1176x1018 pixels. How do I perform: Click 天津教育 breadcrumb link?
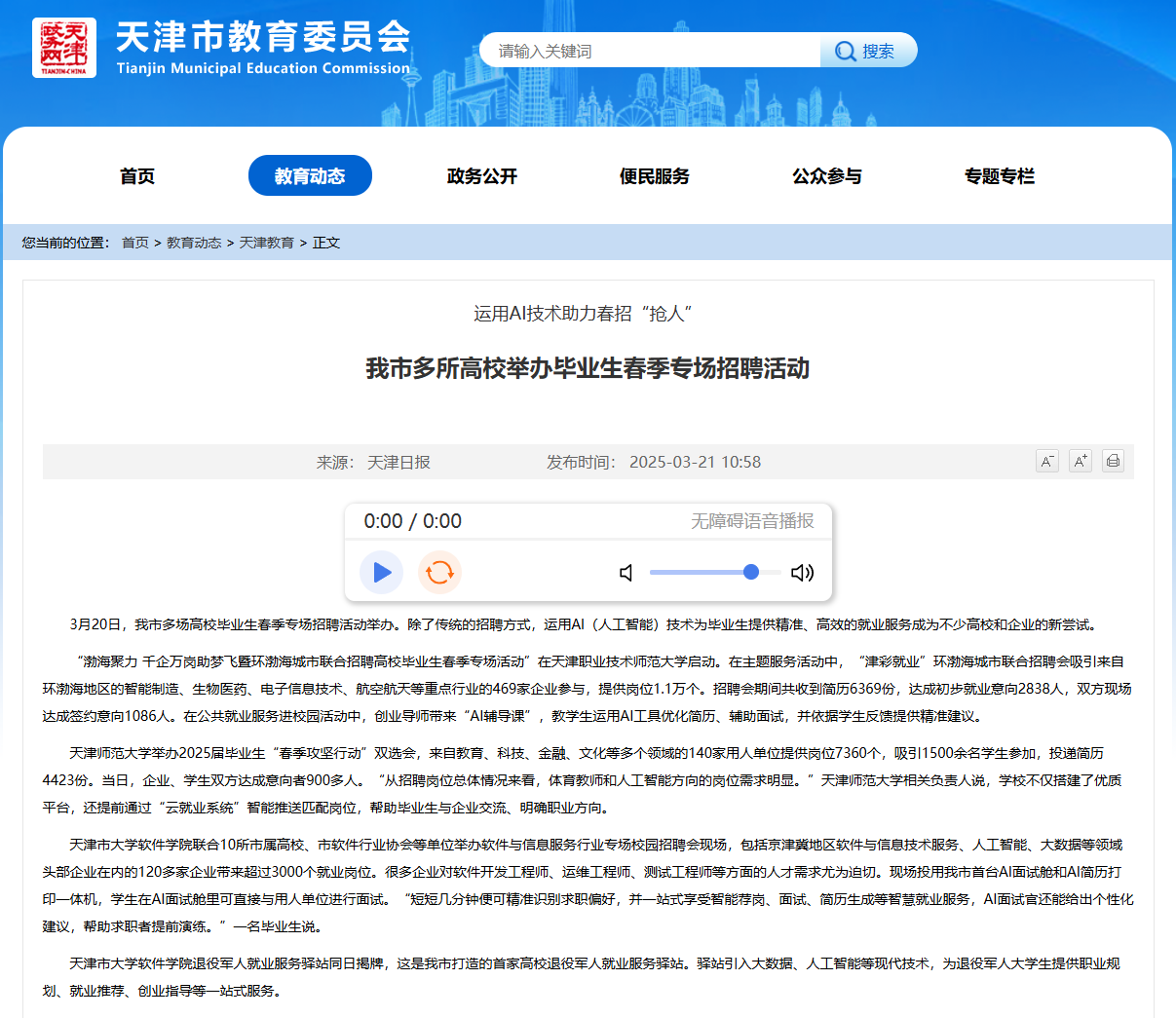point(267,243)
